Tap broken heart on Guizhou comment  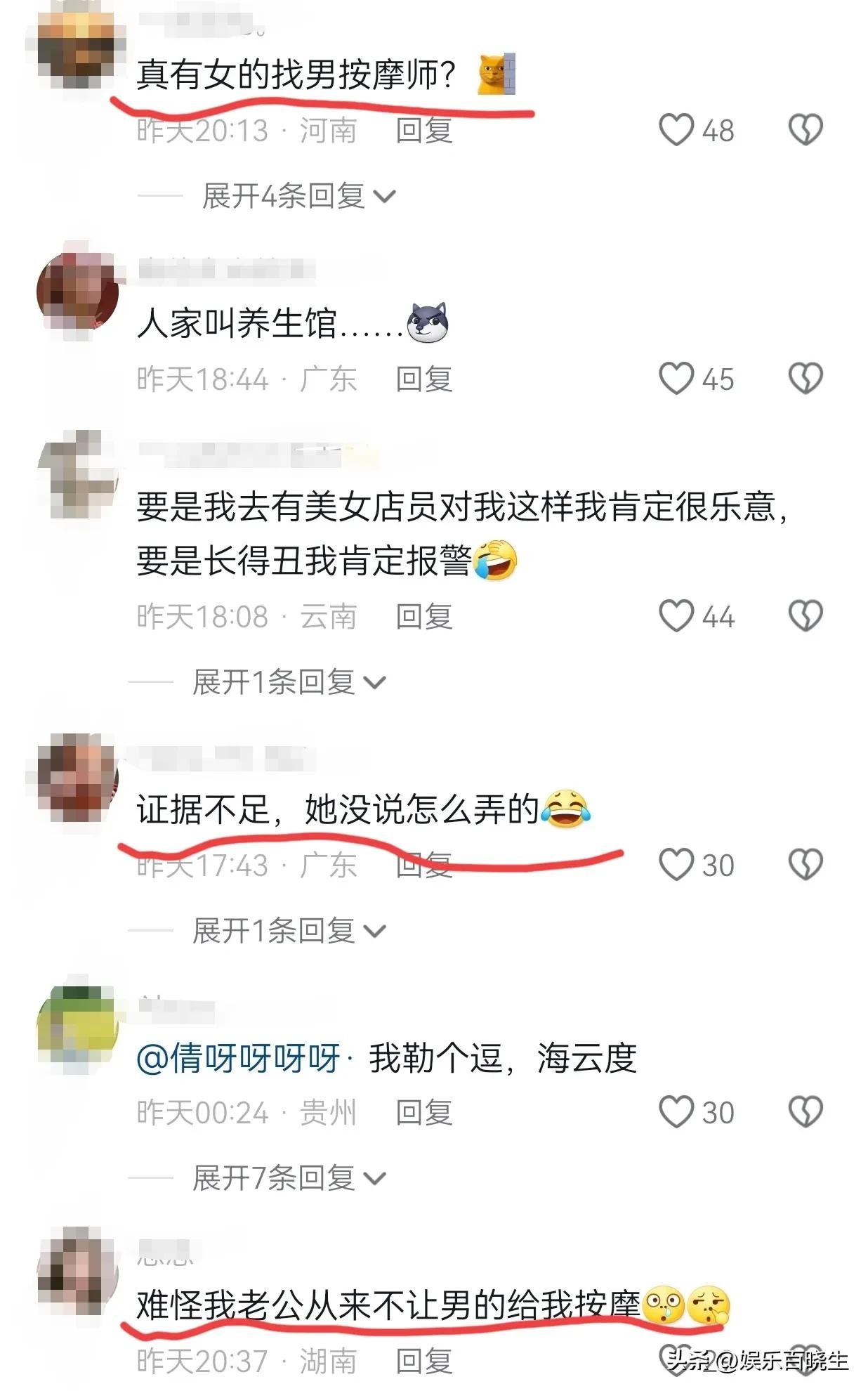805,1112
